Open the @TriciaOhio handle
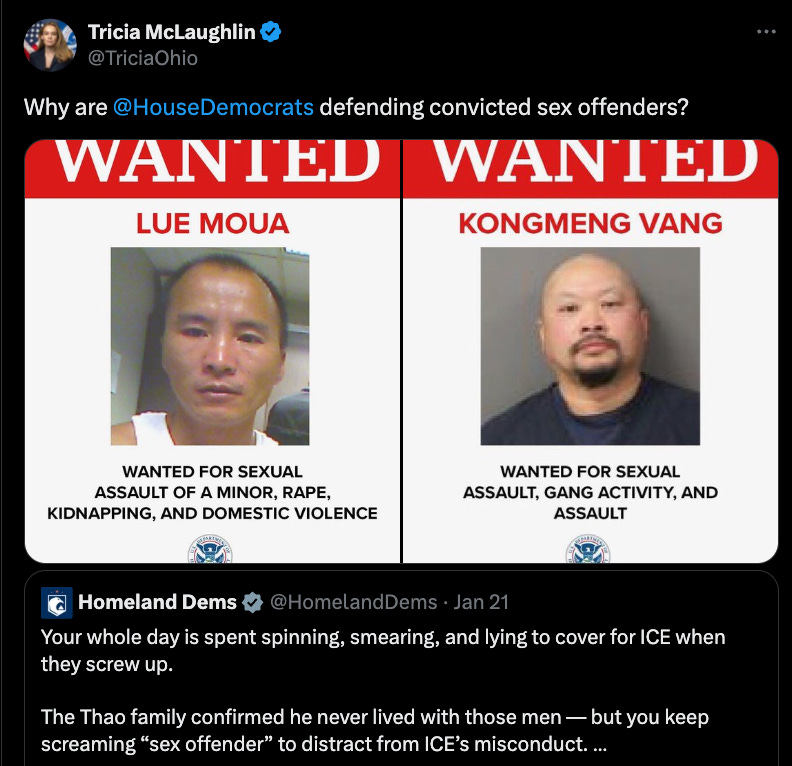Screen dimensions: 792x766 [142, 58]
